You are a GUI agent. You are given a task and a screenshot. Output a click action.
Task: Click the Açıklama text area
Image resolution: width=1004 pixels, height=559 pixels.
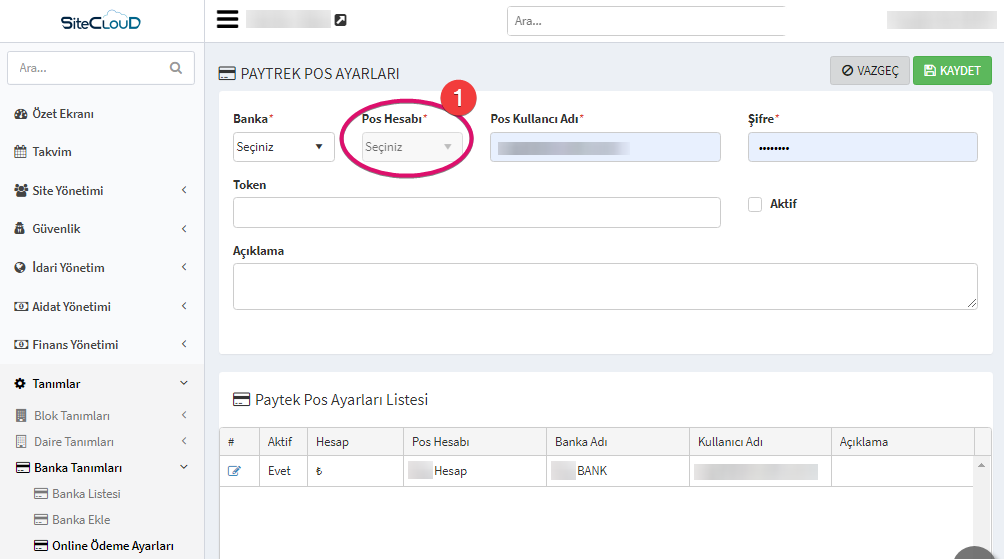click(x=605, y=286)
